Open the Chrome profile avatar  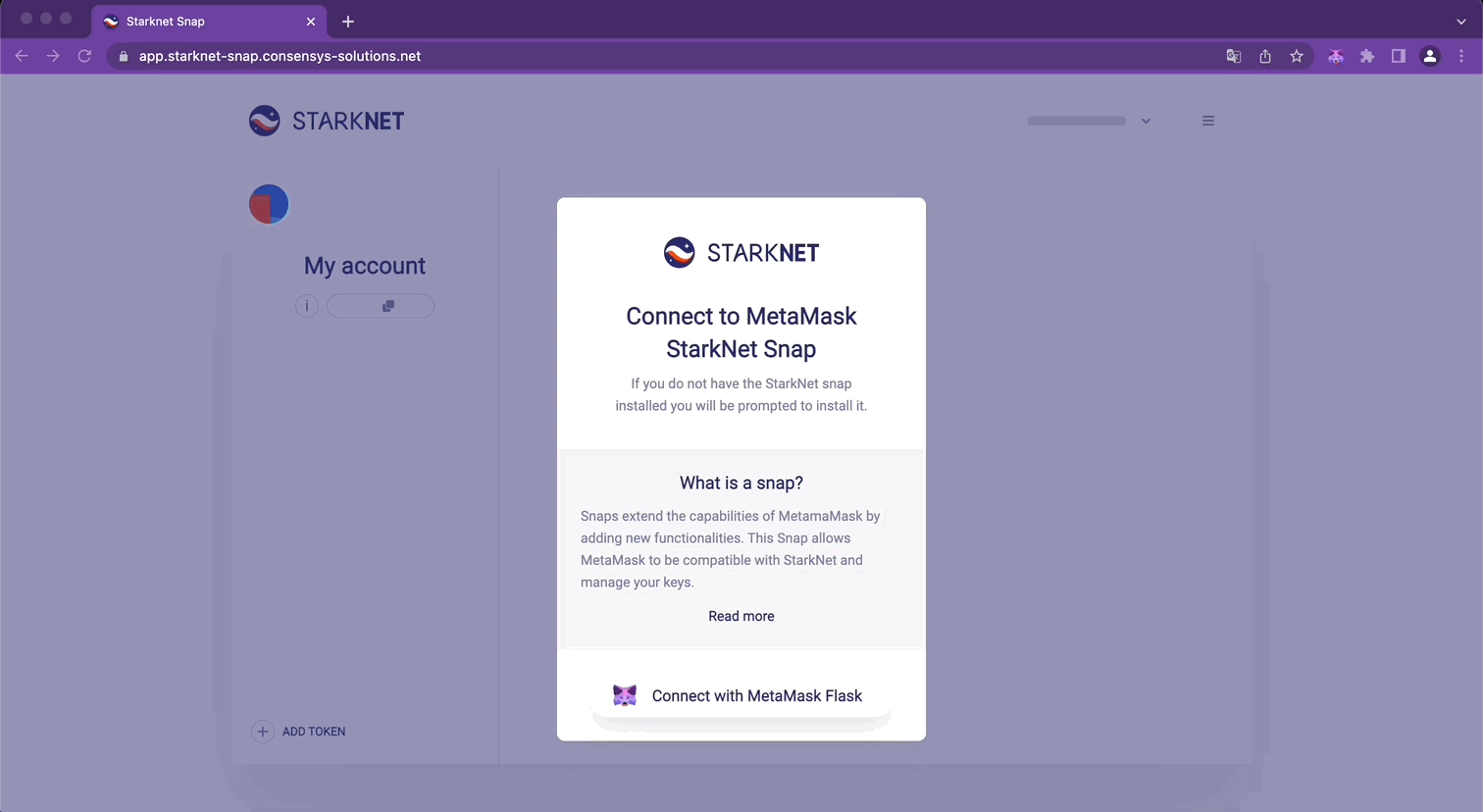[1430, 56]
